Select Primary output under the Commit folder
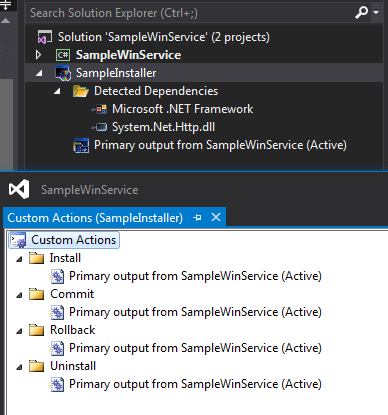The image size is (388, 415). click(x=195, y=312)
